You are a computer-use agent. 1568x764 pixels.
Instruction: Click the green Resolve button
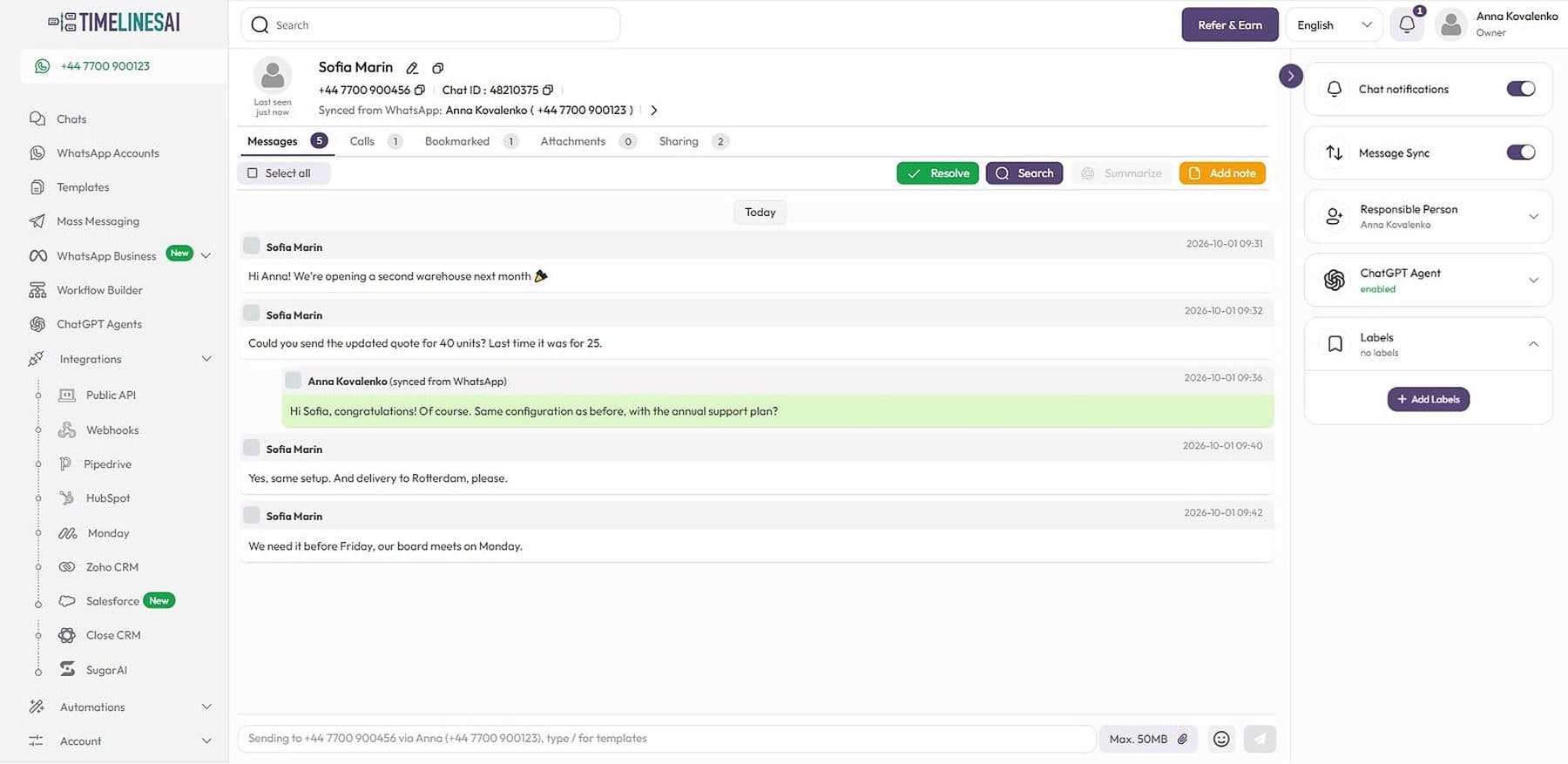[x=938, y=173]
